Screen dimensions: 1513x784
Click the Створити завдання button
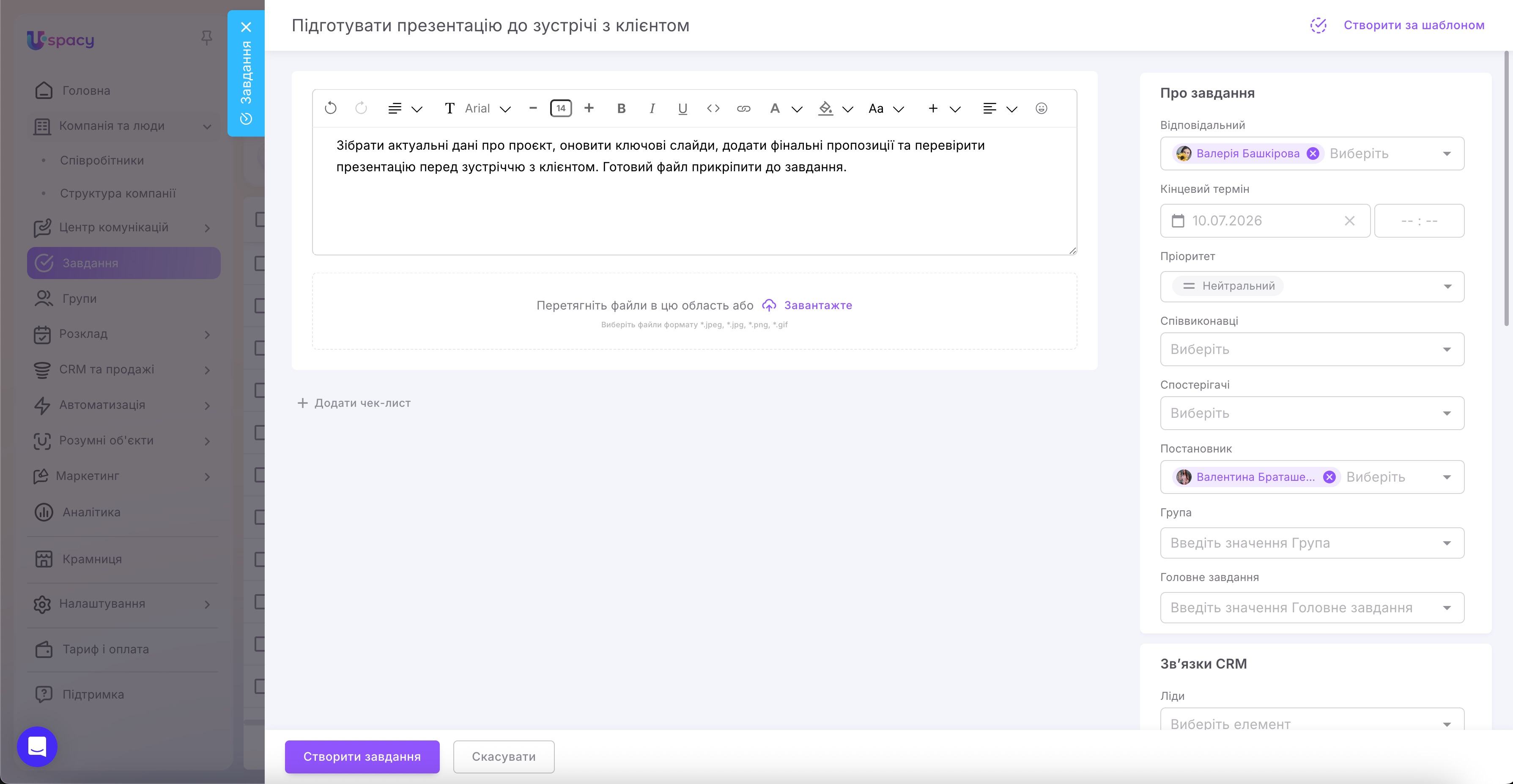(362, 757)
